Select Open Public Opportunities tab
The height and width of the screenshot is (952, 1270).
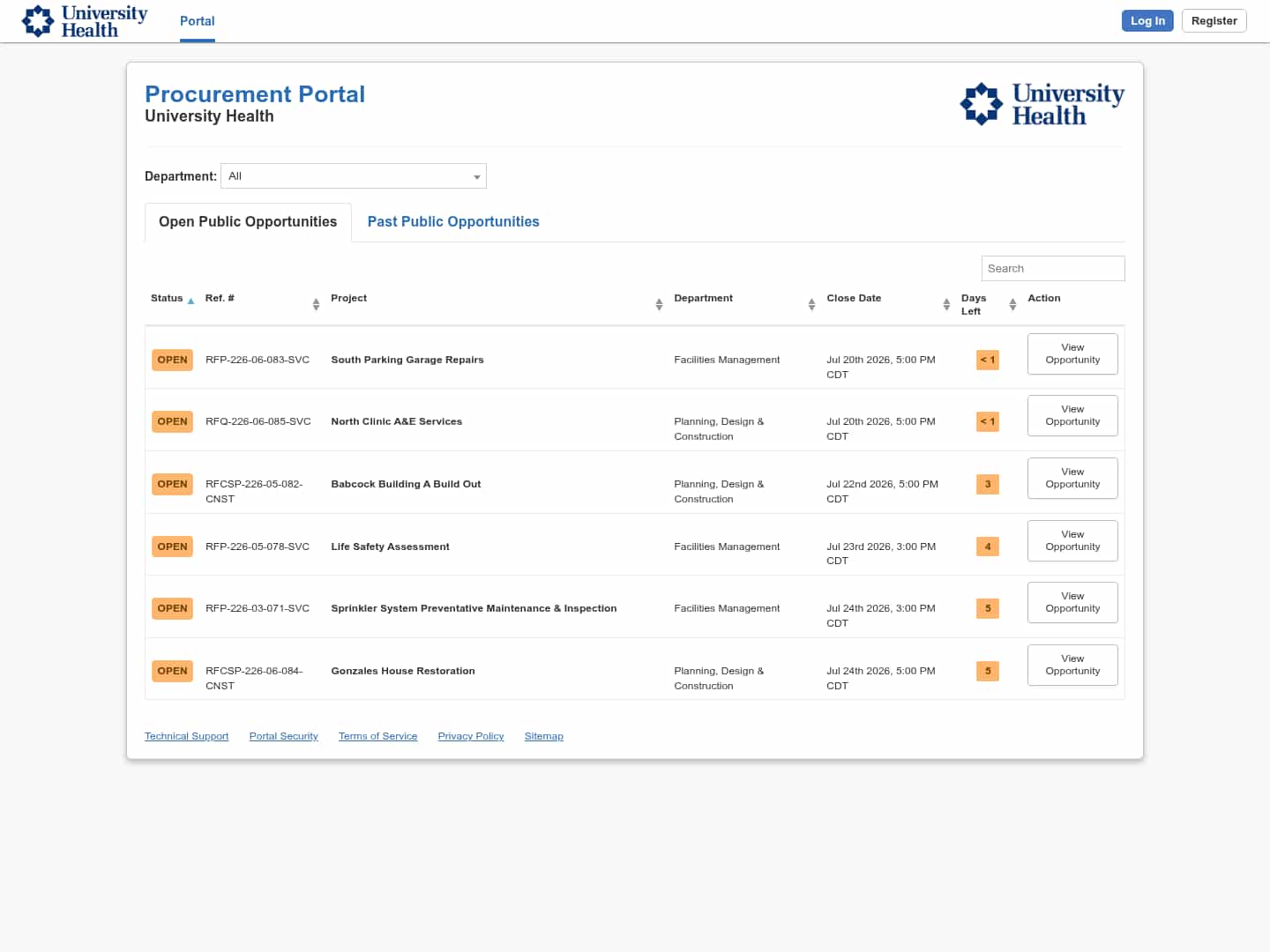(248, 222)
